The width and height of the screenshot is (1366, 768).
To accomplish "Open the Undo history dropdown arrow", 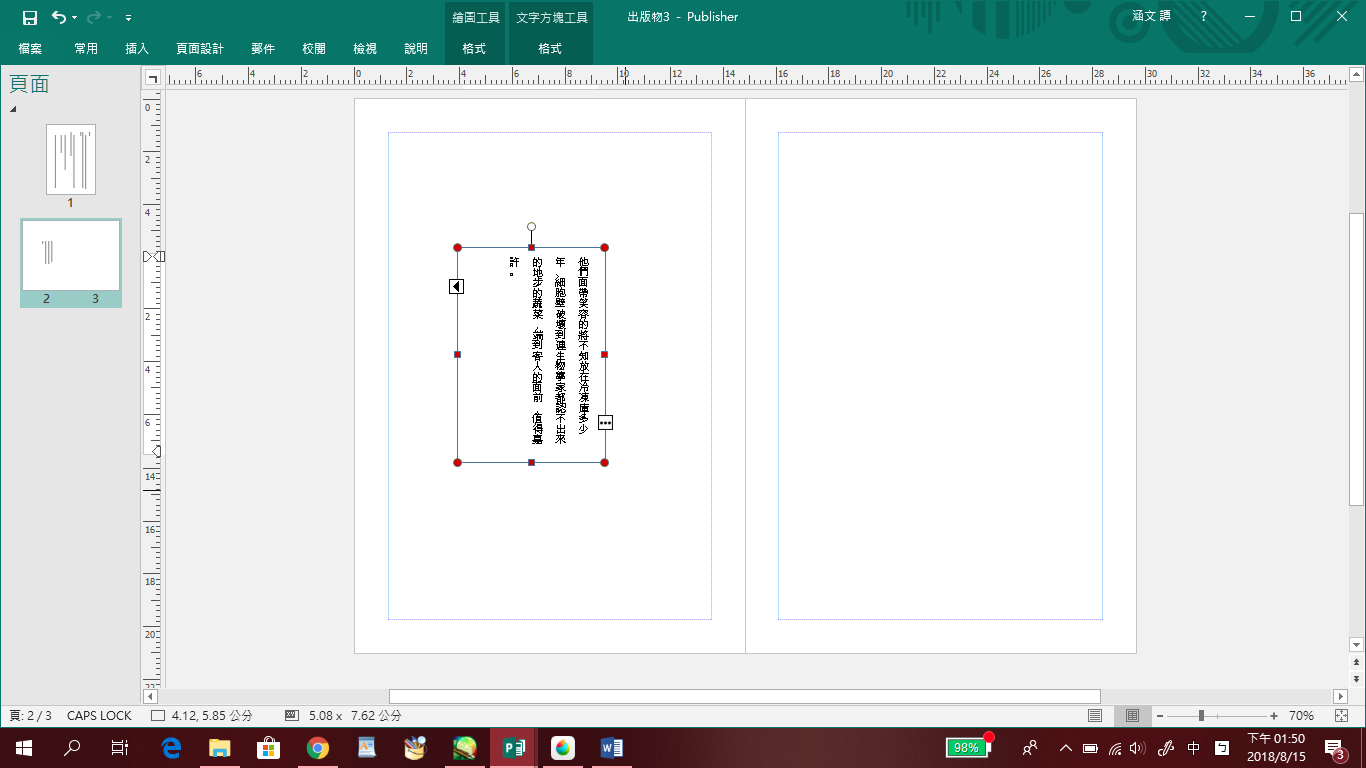I will (75, 18).
